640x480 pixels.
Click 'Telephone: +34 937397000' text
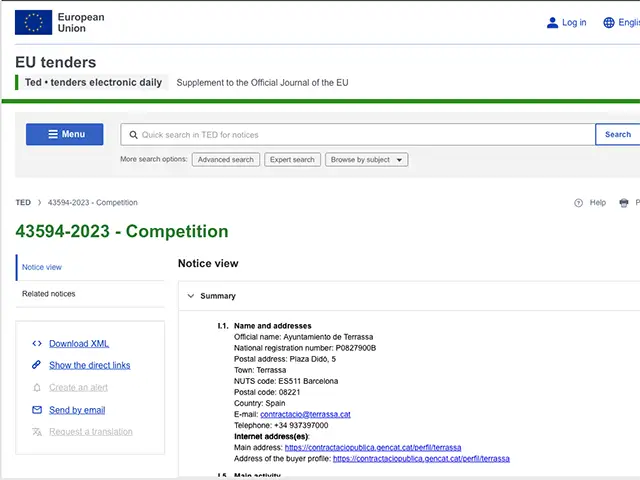pos(281,425)
